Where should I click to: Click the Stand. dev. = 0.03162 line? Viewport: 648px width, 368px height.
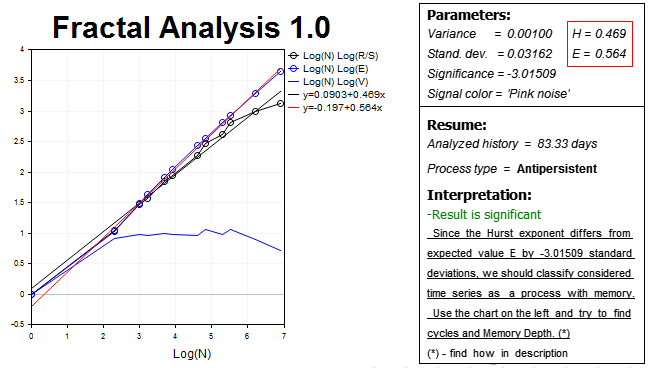click(x=490, y=54)
